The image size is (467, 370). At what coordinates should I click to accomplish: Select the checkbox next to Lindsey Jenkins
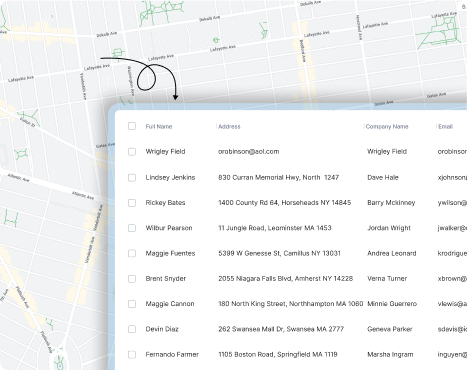pyautogui.click(x=132, y=177)
